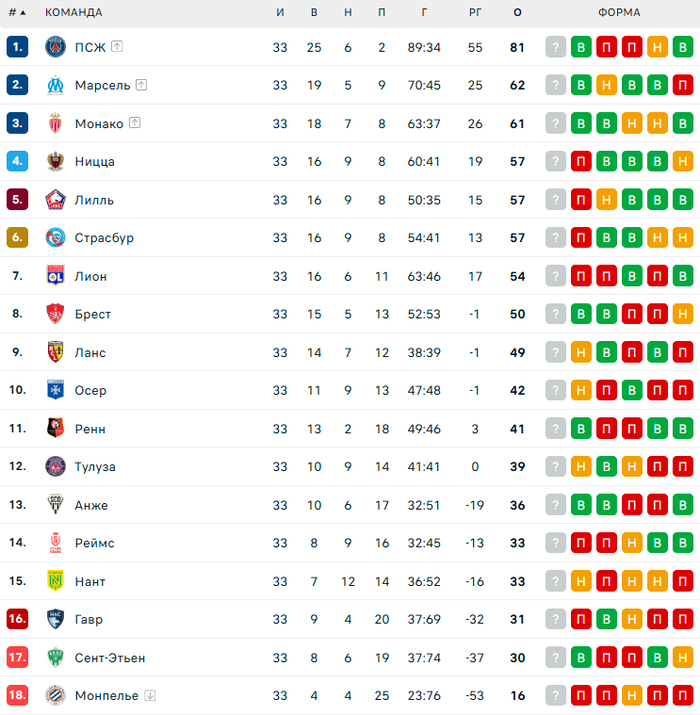Screen dimensions: 700x715
Task: Sort table by the О points header
Action: 517,12
